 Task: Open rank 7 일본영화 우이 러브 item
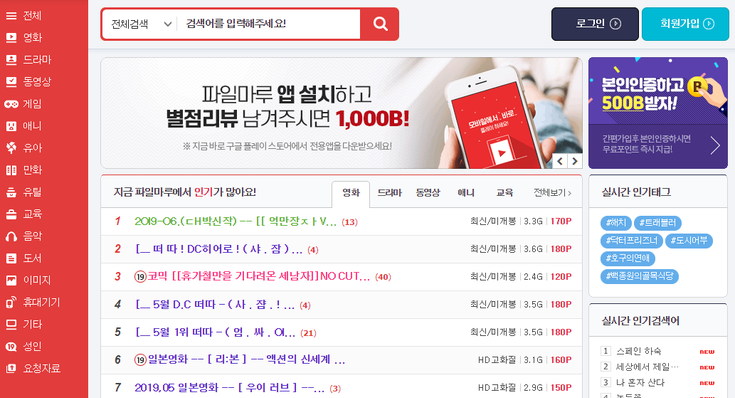[x=230, y=388]
